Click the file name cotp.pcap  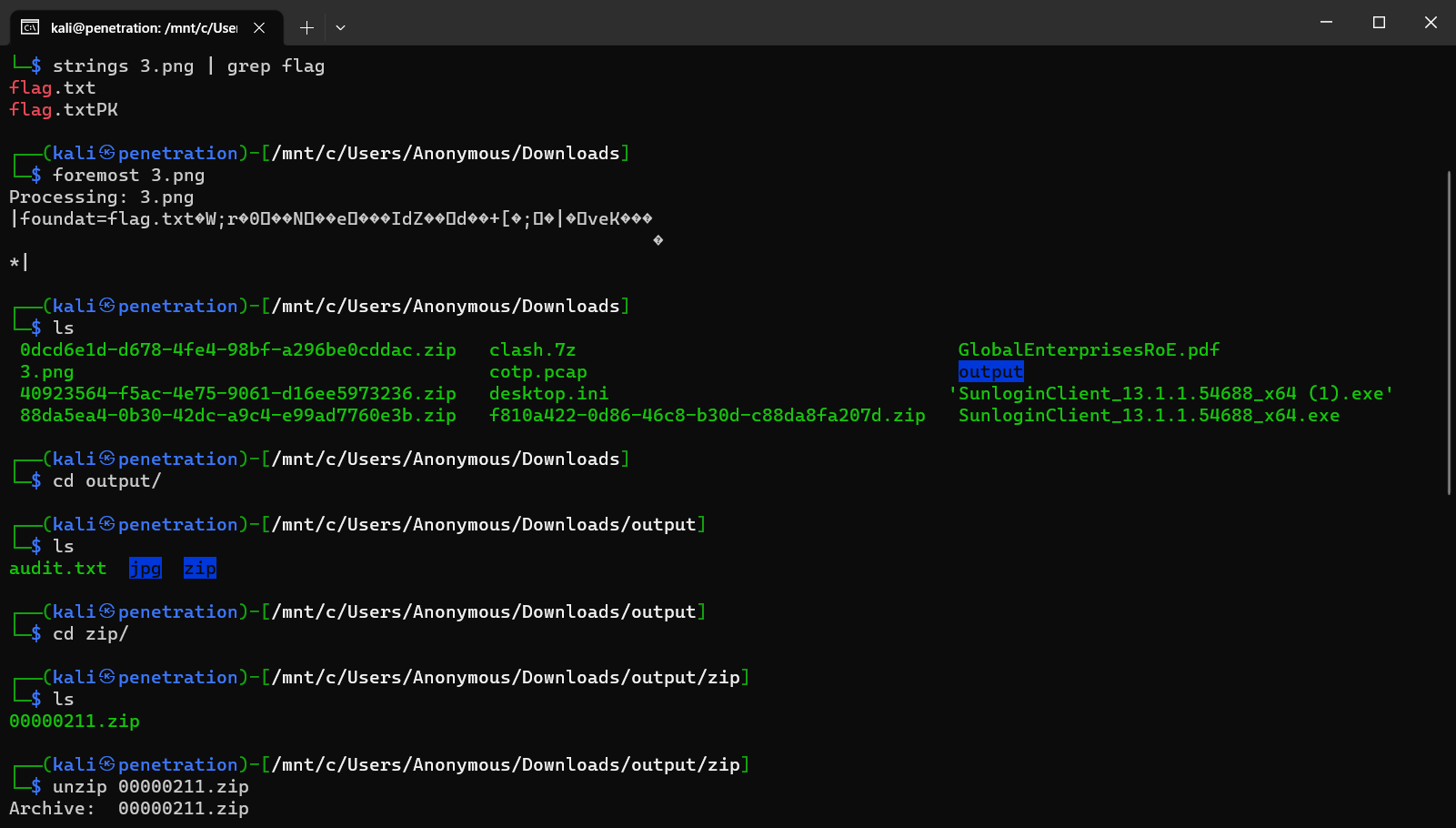538,371
